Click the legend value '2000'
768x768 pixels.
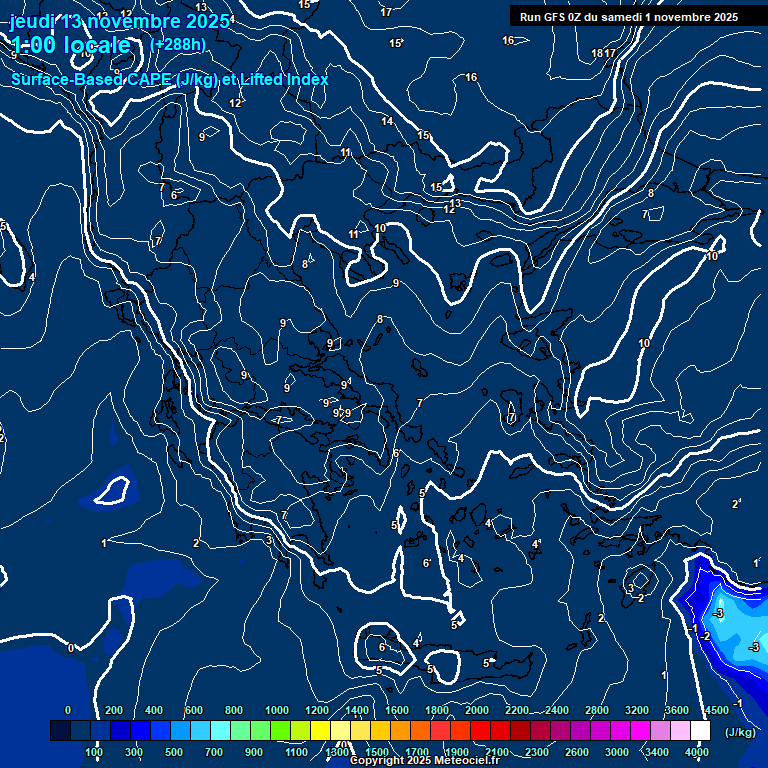coord(477,710)
